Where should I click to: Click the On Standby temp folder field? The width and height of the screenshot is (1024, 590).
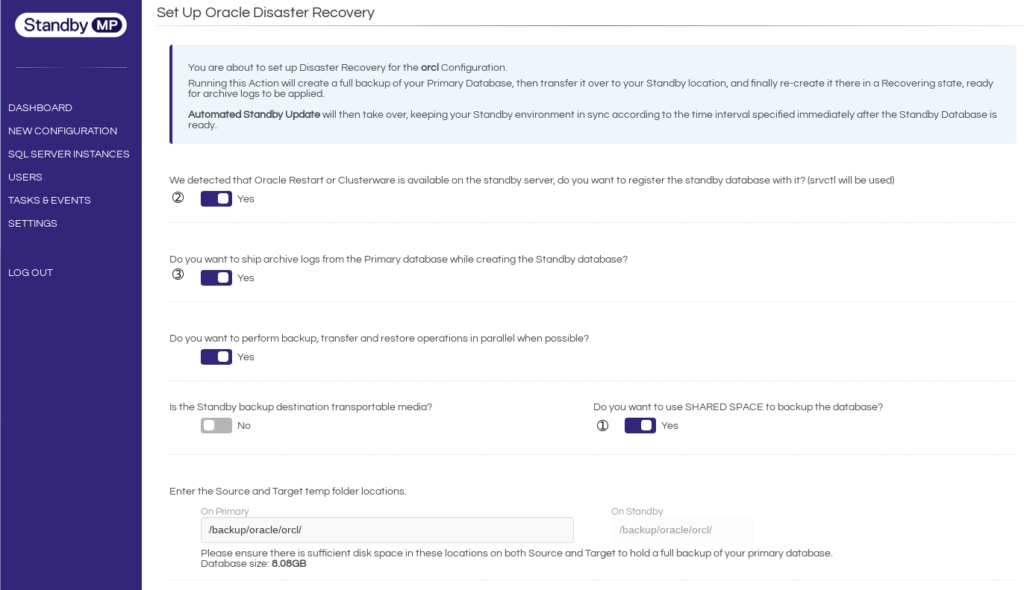tap(682, 530)
